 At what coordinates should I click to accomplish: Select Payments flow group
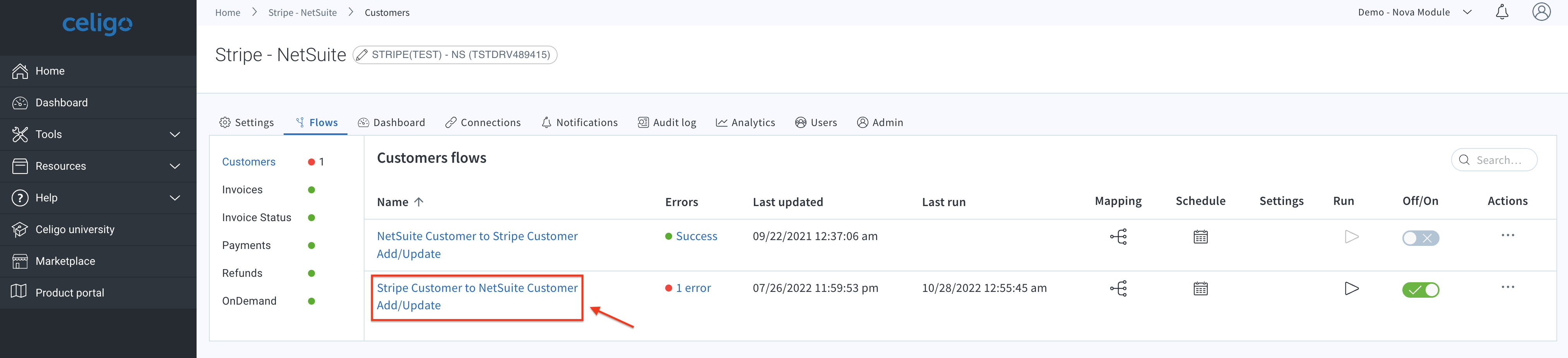246,245
